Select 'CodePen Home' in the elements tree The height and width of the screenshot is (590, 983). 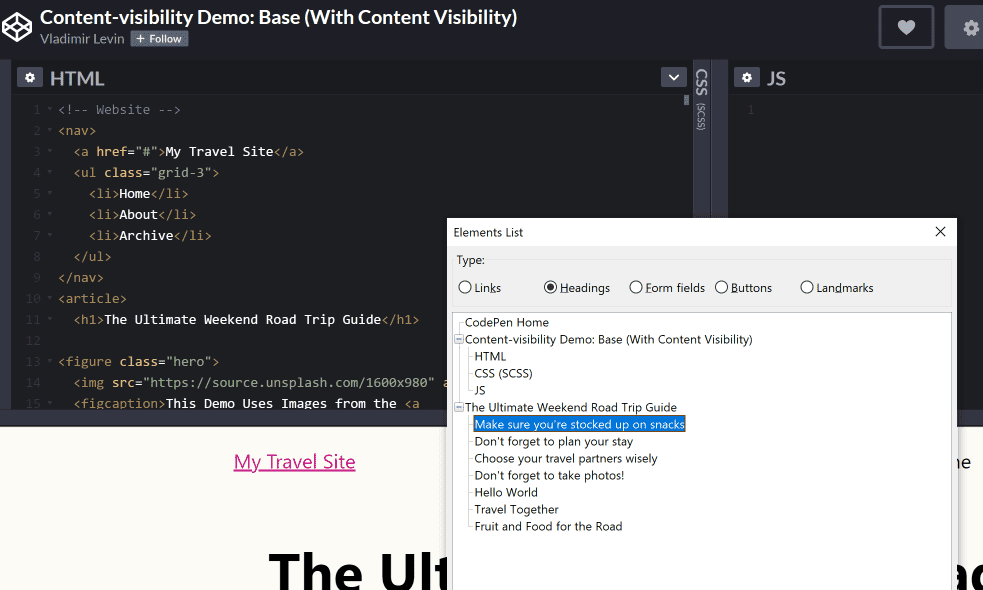point(507,322)
